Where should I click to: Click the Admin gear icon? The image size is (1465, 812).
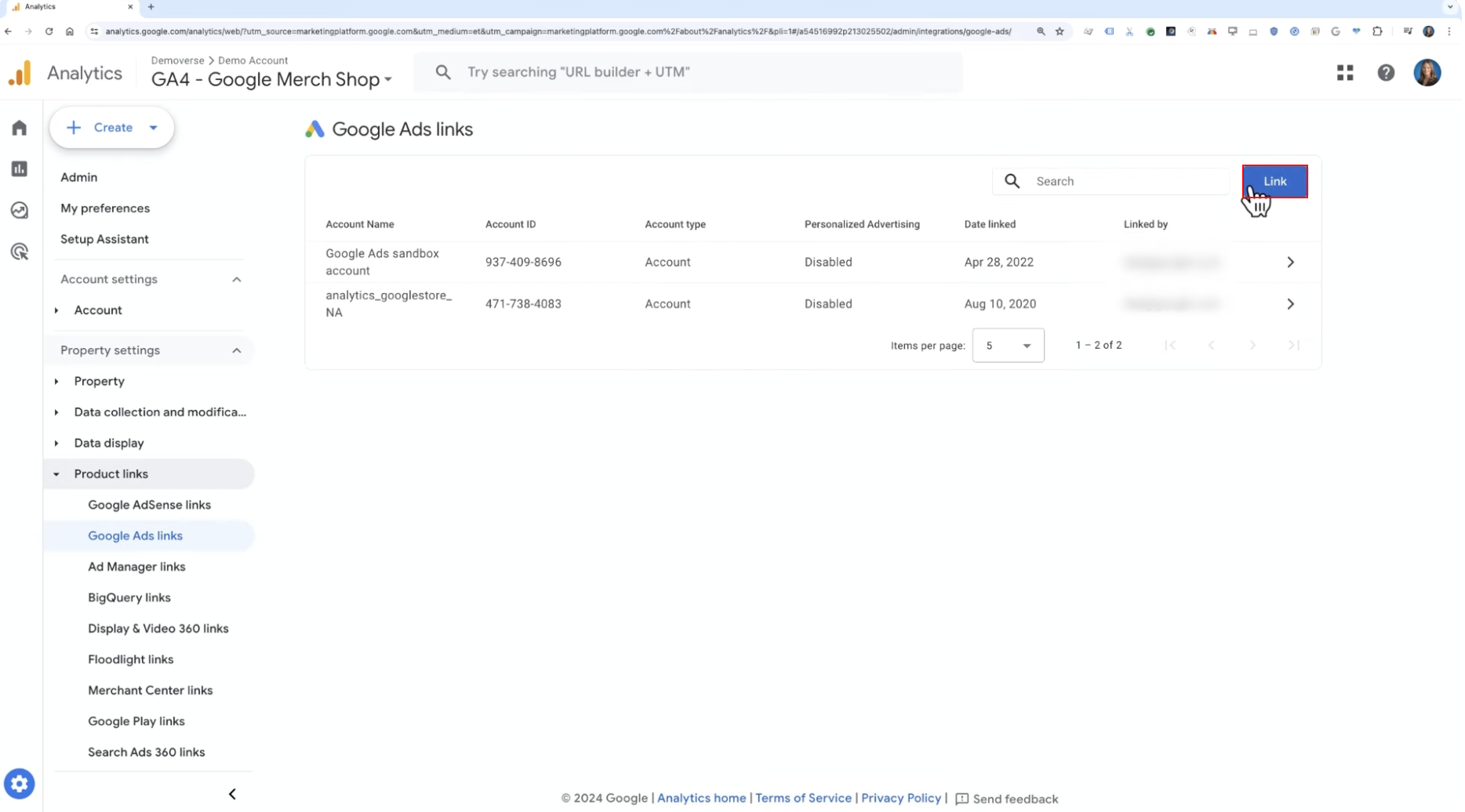(20, 783)
